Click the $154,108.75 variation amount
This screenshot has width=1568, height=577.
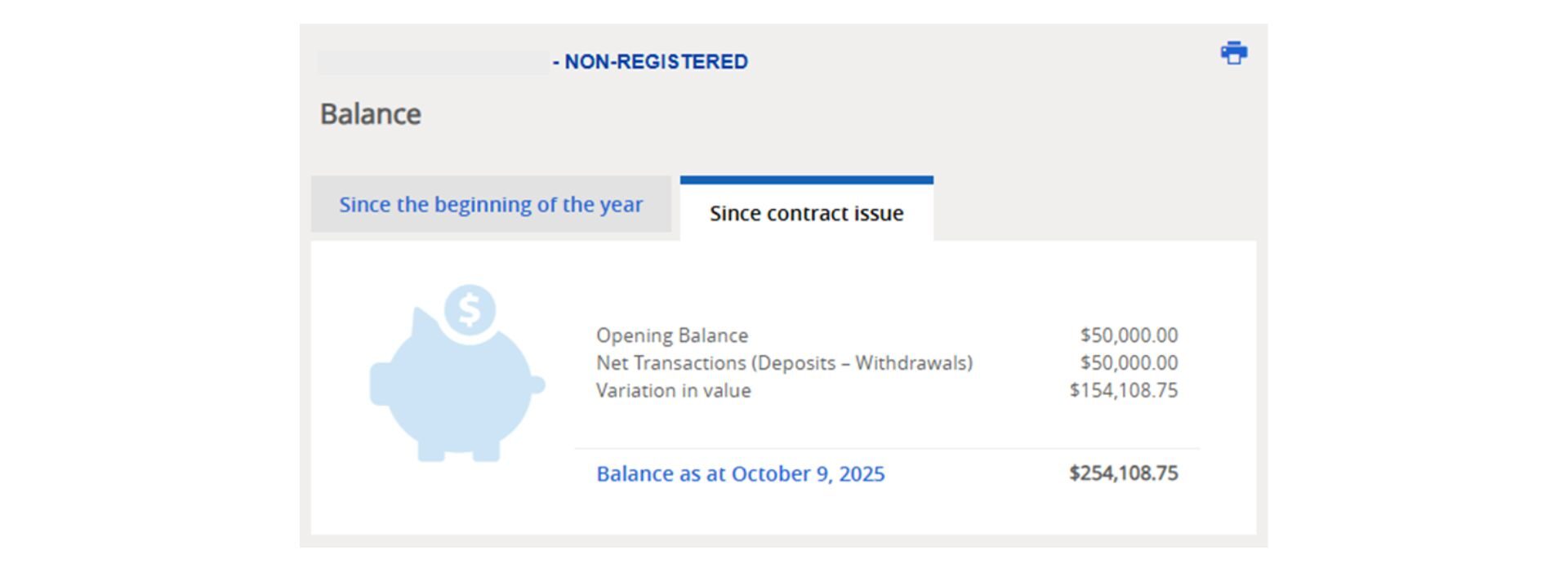click(x=1124, y=391)
